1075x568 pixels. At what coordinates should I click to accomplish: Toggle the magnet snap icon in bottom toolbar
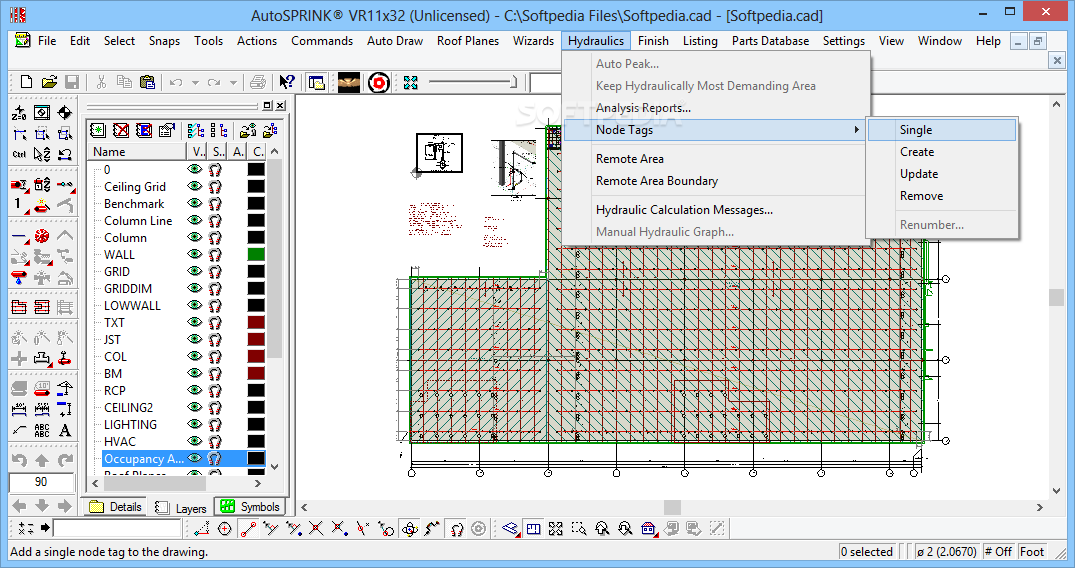(x=457, y=528)
